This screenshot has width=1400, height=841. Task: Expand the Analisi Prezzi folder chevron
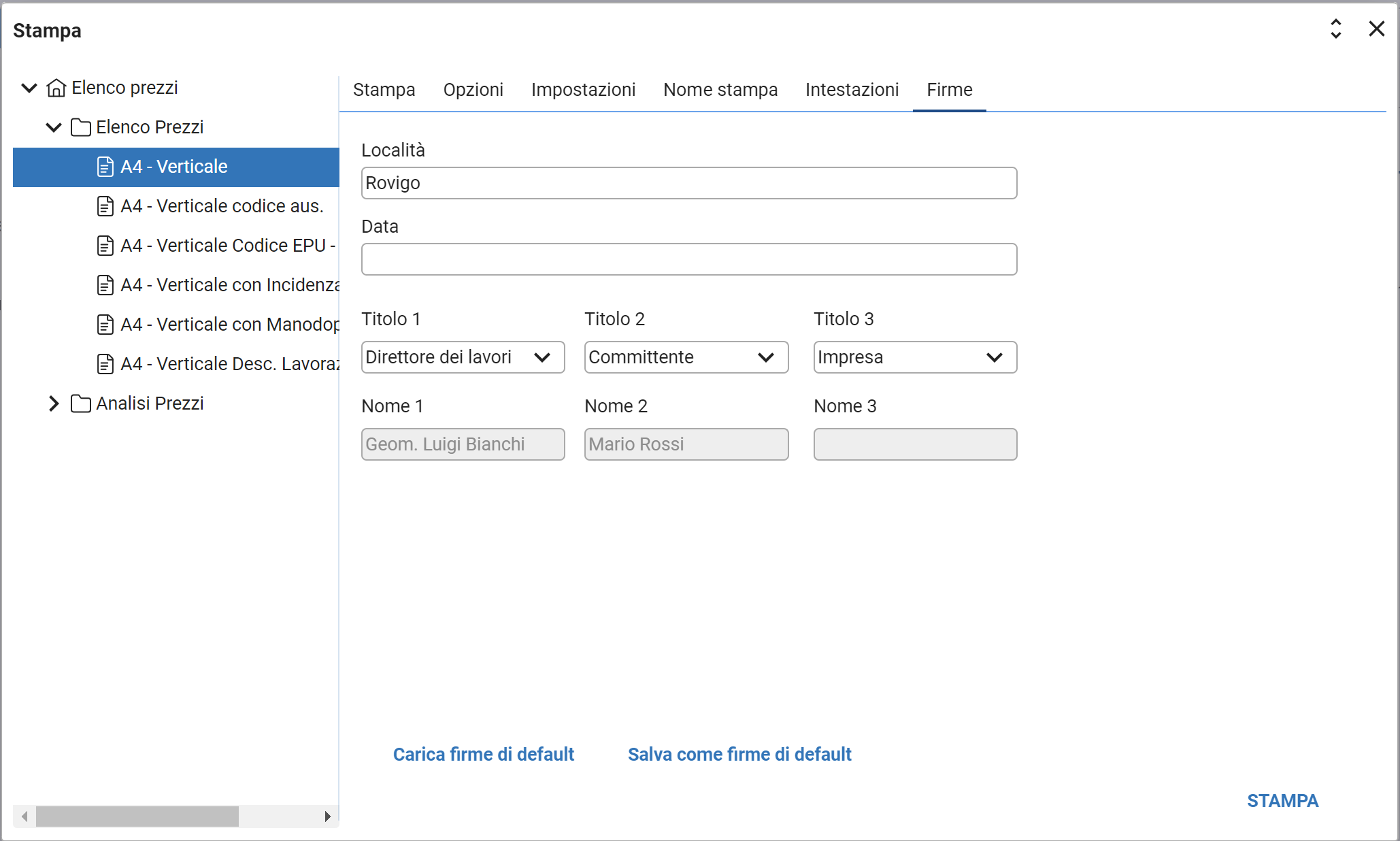(53, 403)
